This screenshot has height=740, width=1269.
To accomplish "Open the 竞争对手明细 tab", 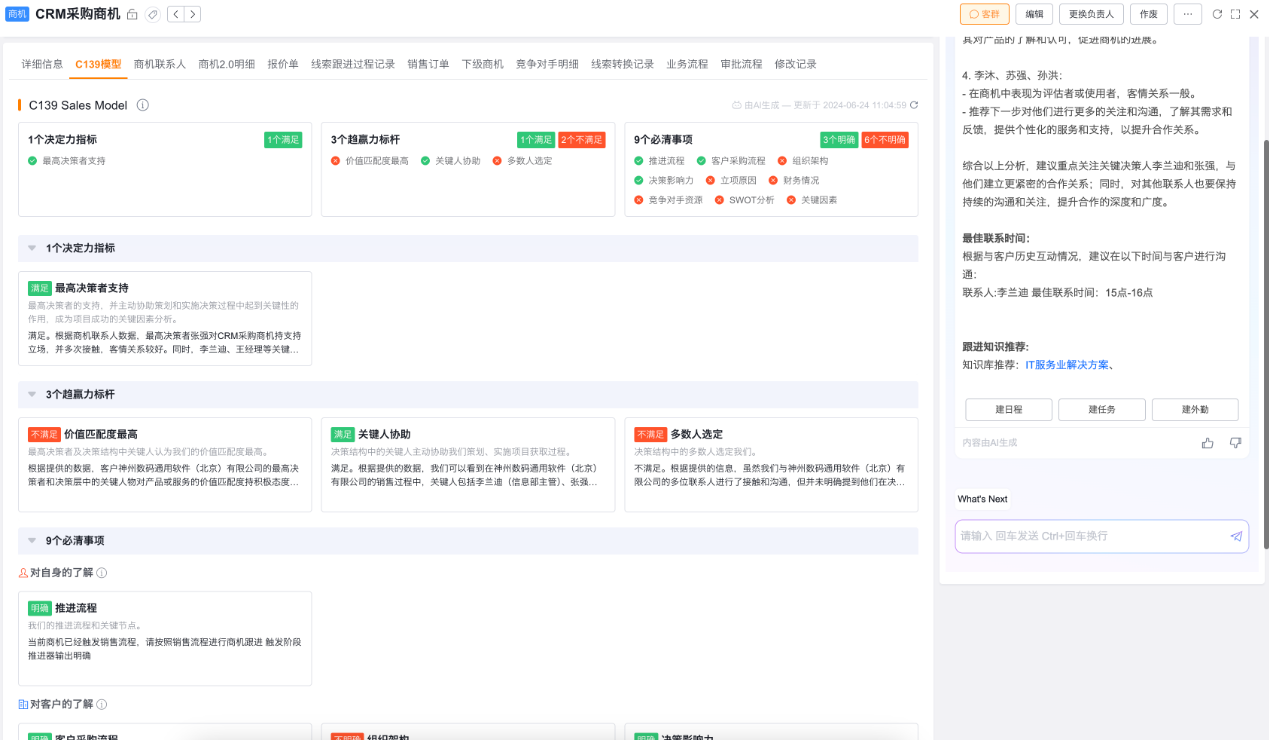I will pos(547,64).
